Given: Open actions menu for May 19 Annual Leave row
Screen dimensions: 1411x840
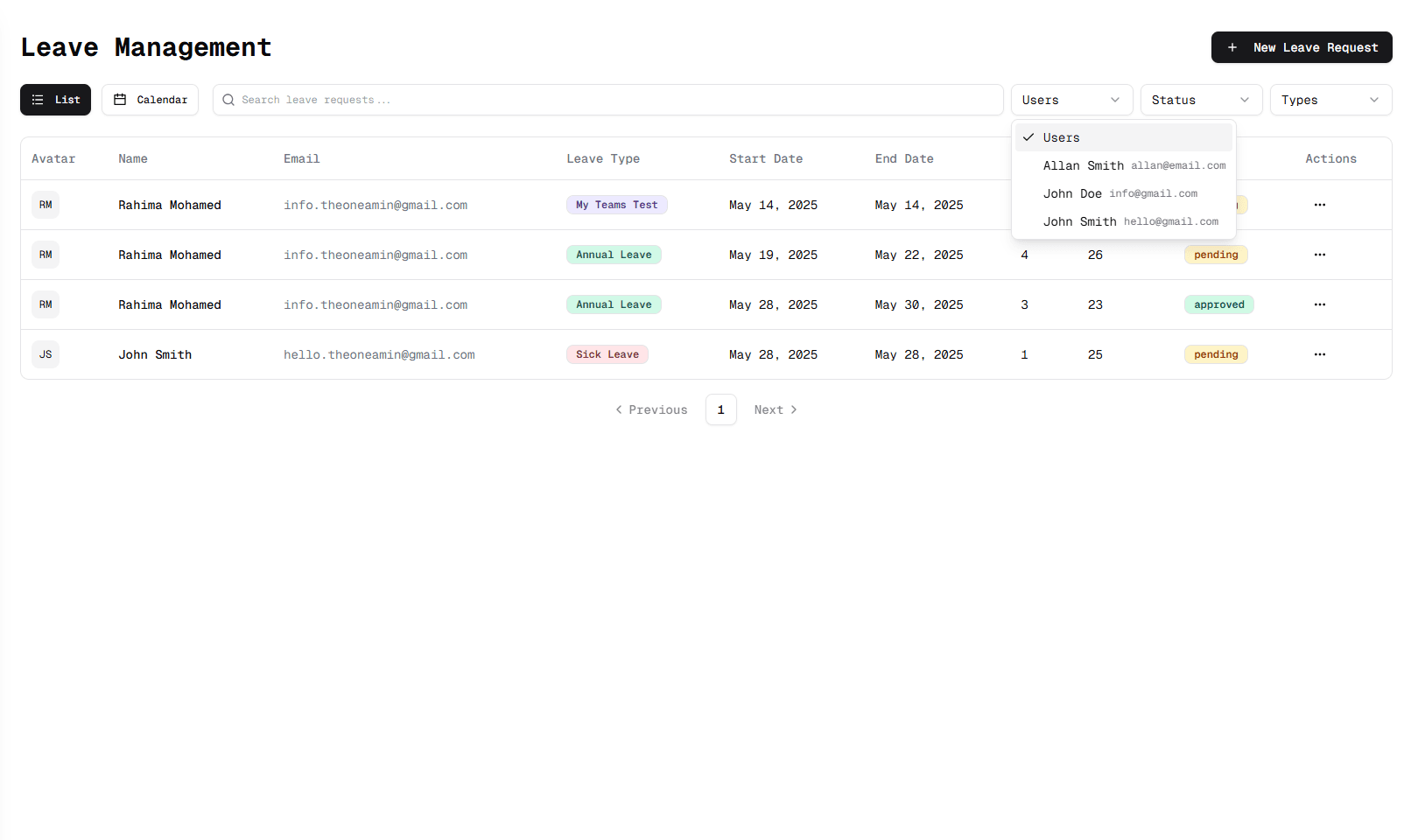Looking at the screenshot, I should tap(1319, 255).
